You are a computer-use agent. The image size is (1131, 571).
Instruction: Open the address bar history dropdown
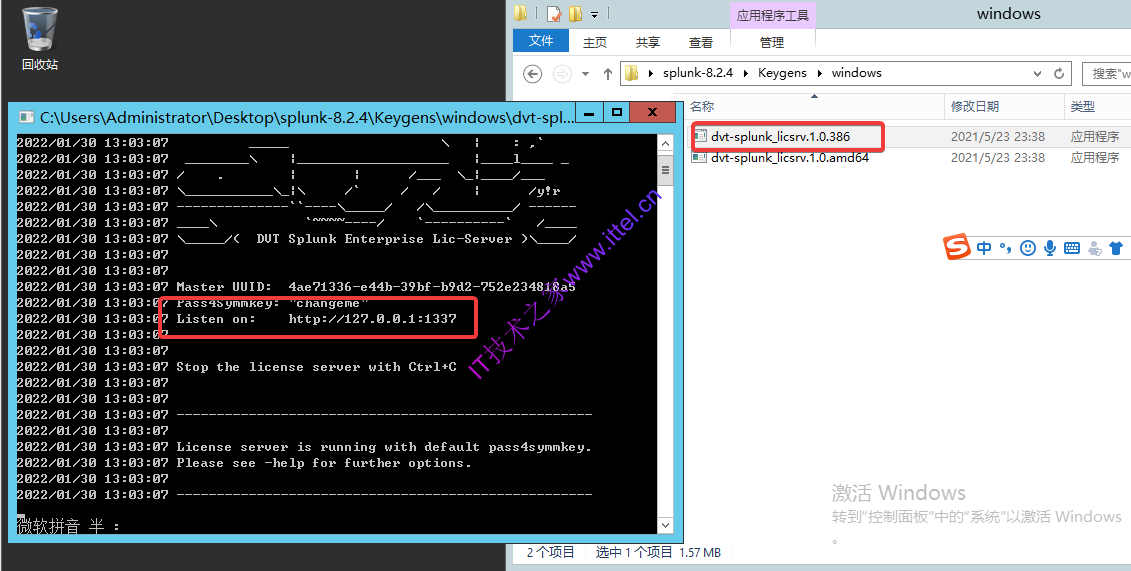[1037, 74]
